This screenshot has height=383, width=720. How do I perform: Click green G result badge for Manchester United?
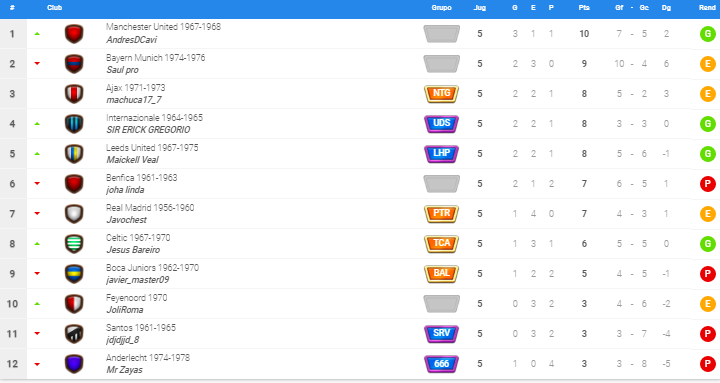(708, 34)
